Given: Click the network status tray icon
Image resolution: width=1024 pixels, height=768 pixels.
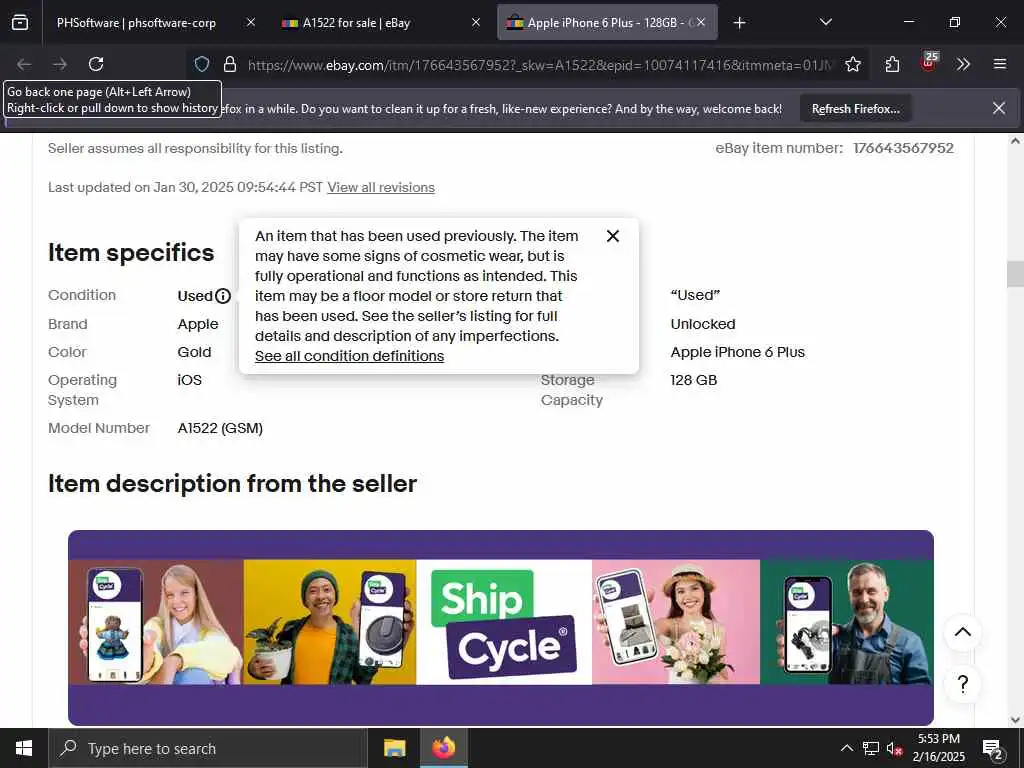Looking at the screenshot, I should [871, 748].
